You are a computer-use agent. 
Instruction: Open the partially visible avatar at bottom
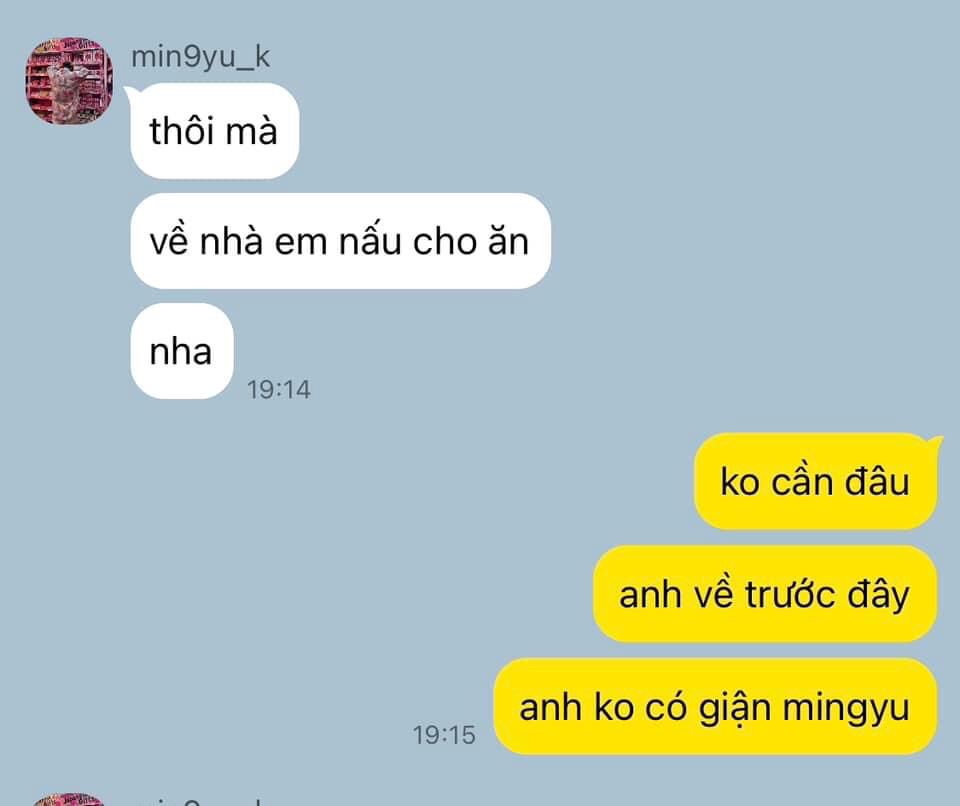69,800
